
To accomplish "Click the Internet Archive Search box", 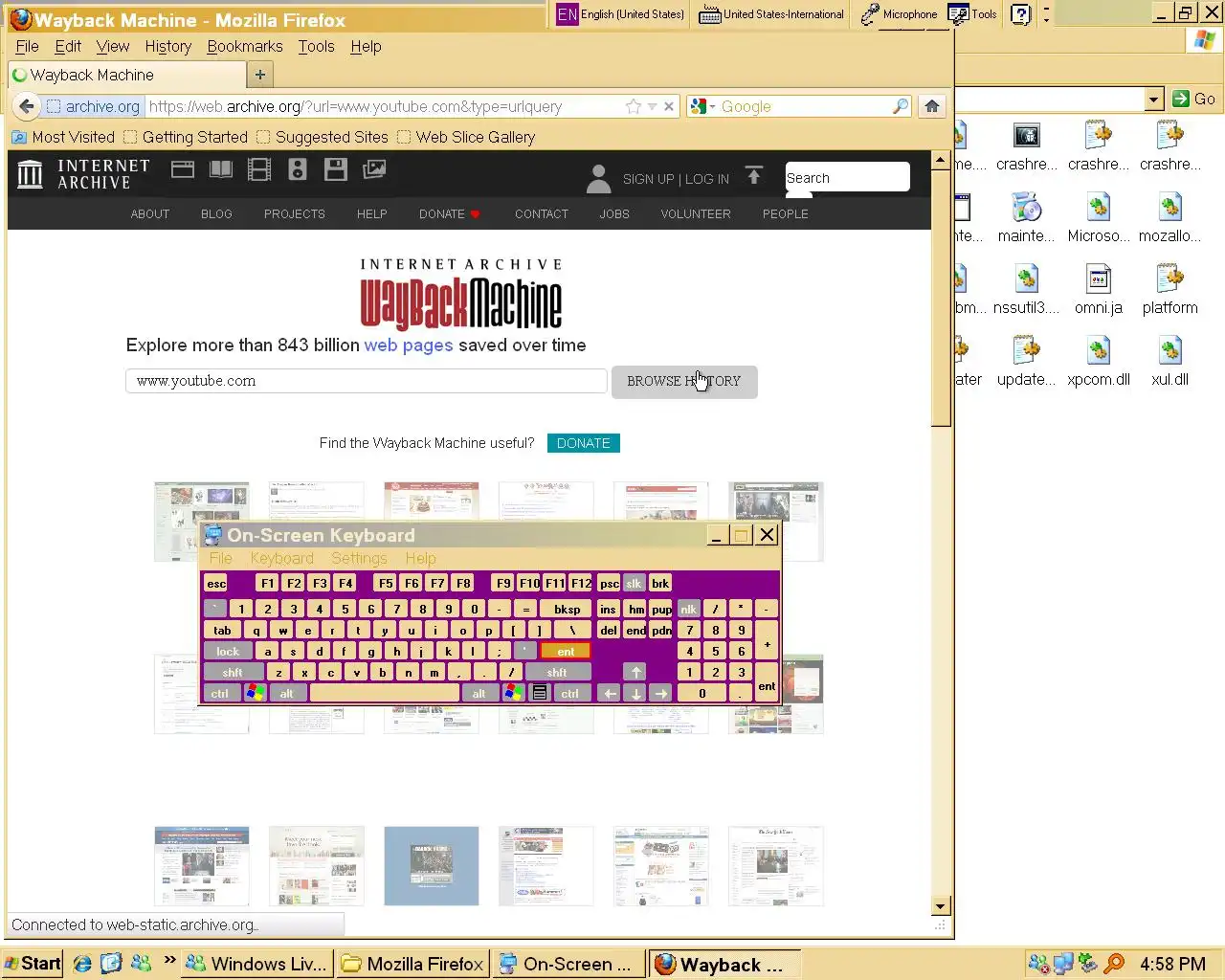I will click(847, 178).
